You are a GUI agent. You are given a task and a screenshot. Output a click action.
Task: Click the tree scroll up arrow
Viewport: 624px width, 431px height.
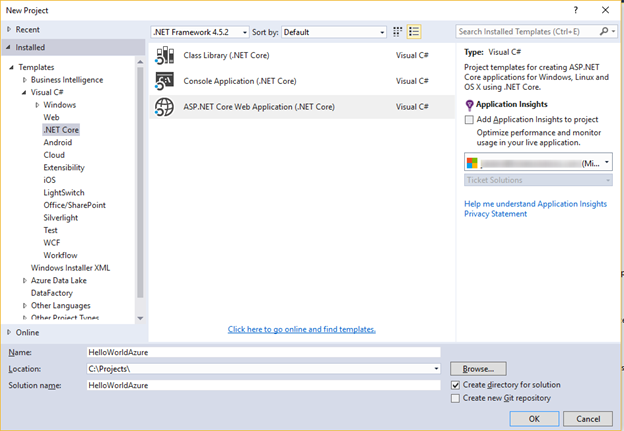pyautogui.click(x=140, y=62)
